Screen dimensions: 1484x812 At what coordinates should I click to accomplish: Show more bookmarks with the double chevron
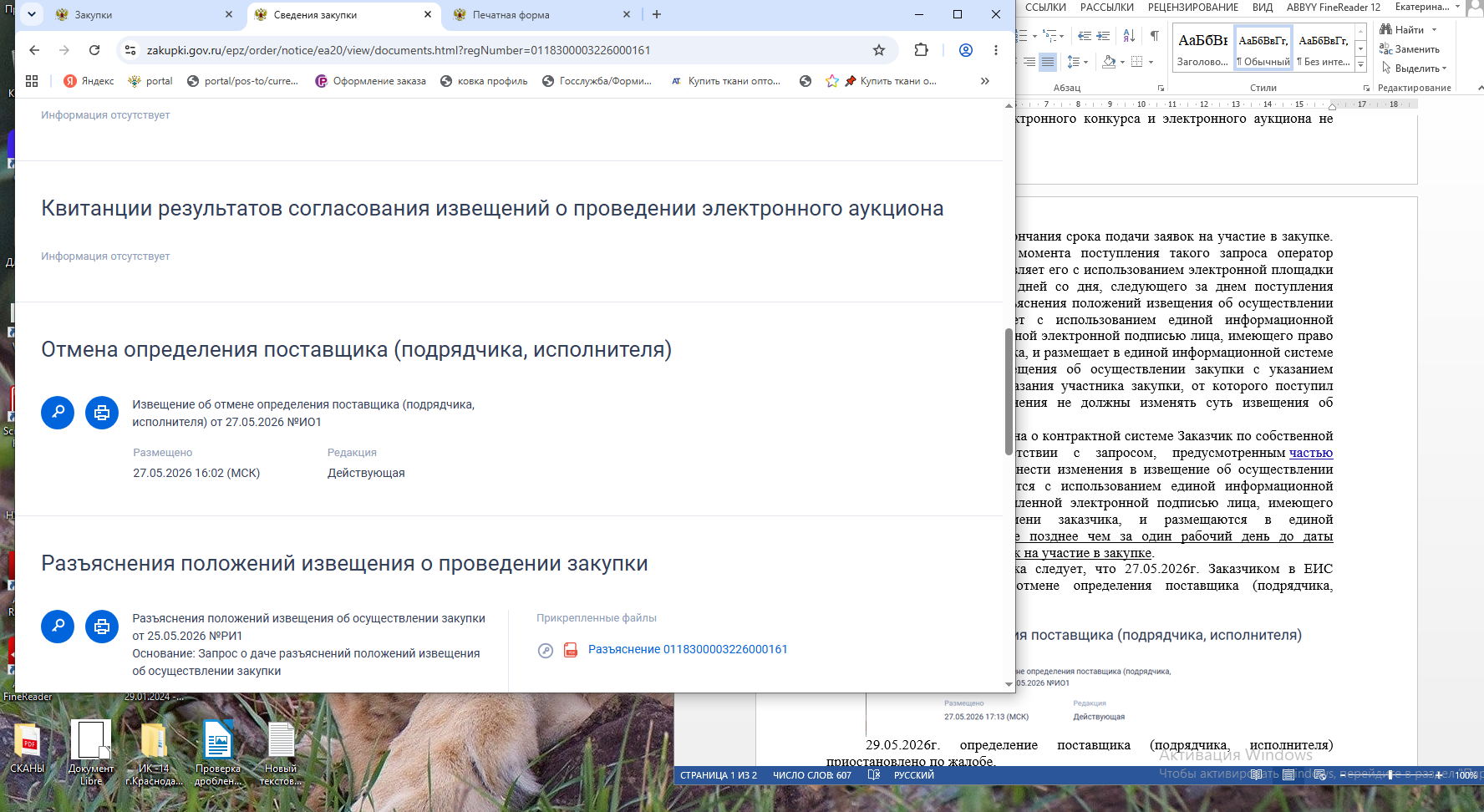click(x=985, y=81)
